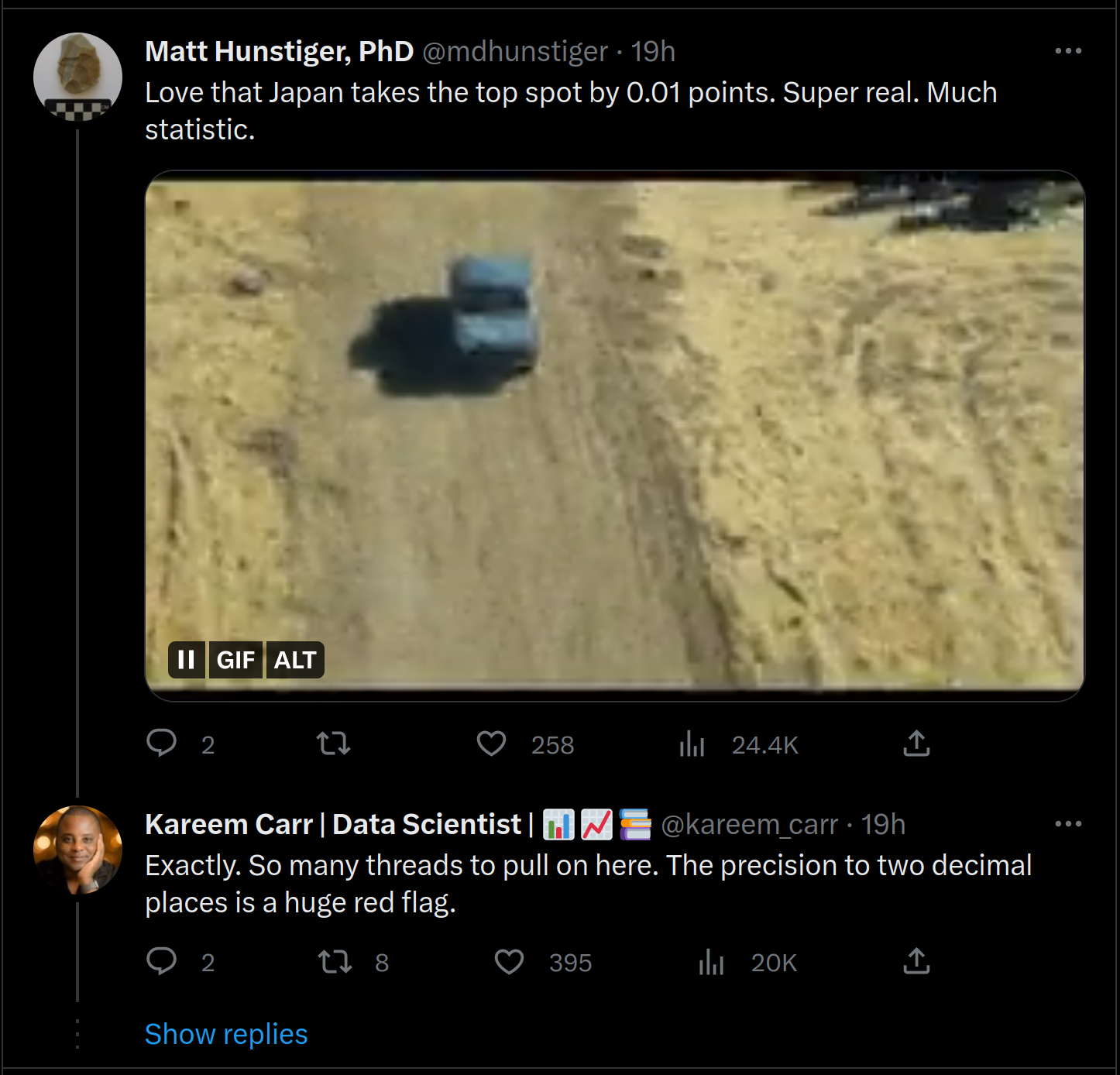Retweet Kareem Carr's post with 8 retweets

coord(335,962)
